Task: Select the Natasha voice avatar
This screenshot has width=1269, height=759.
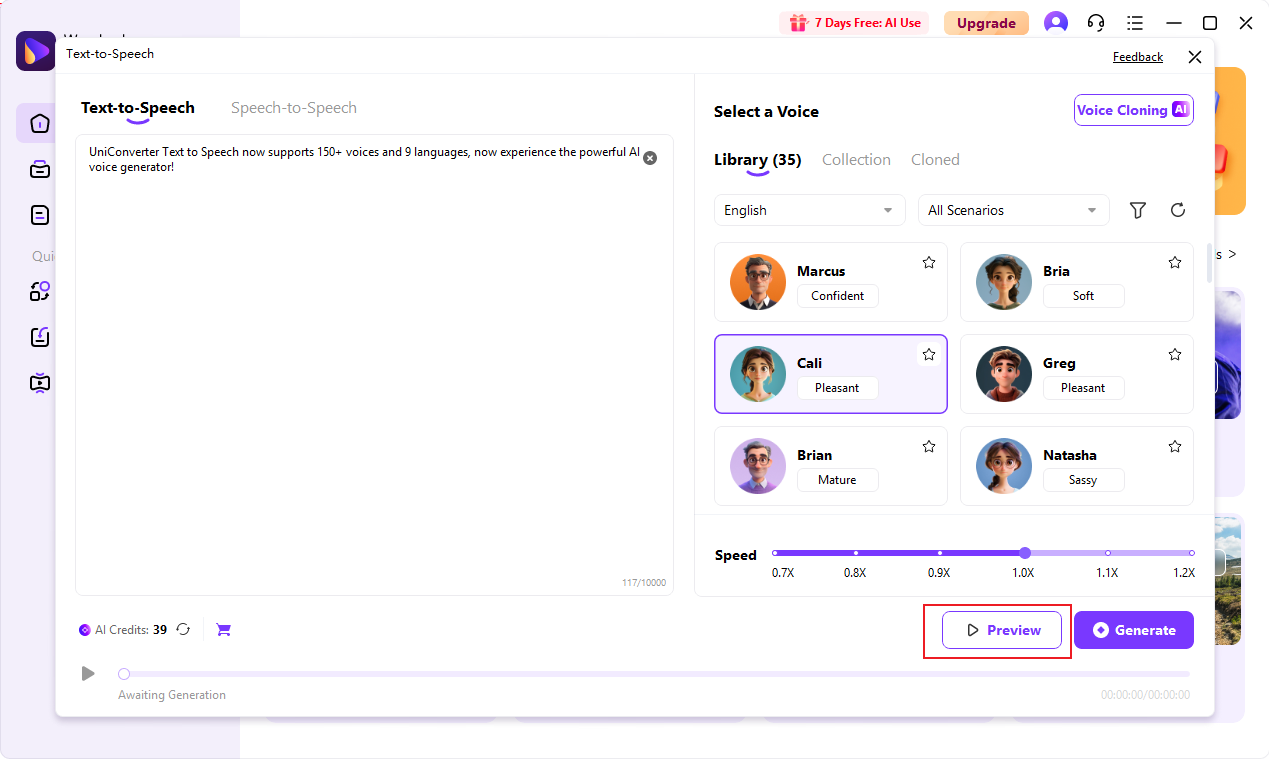Action: coord(1004,466)
